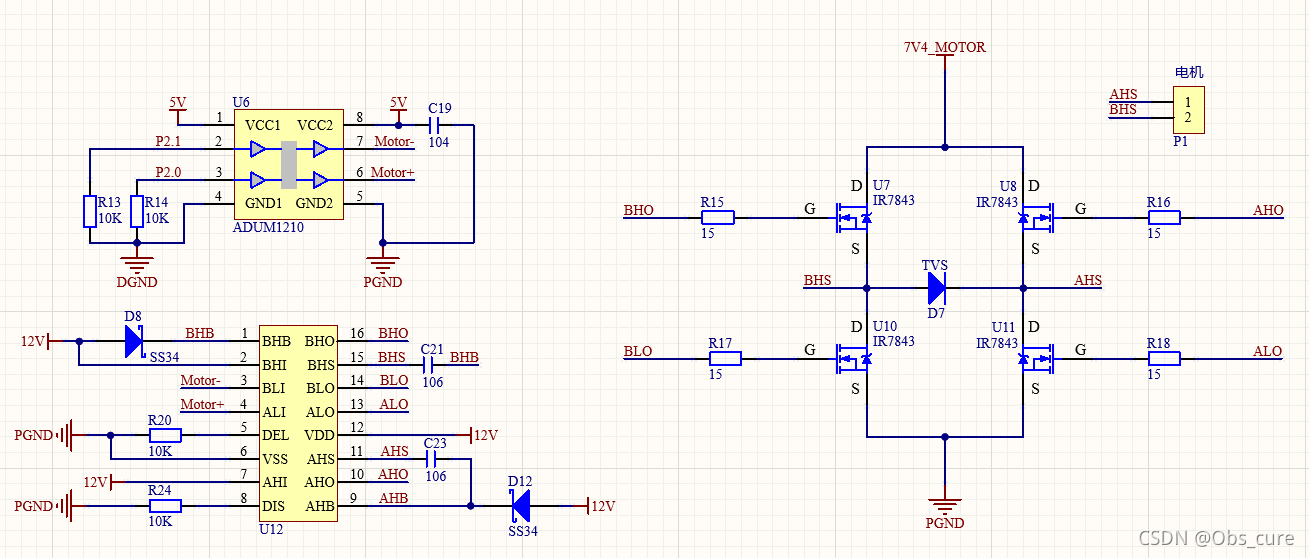Select the D12 SS34 diode symbol

click(520, 506)
